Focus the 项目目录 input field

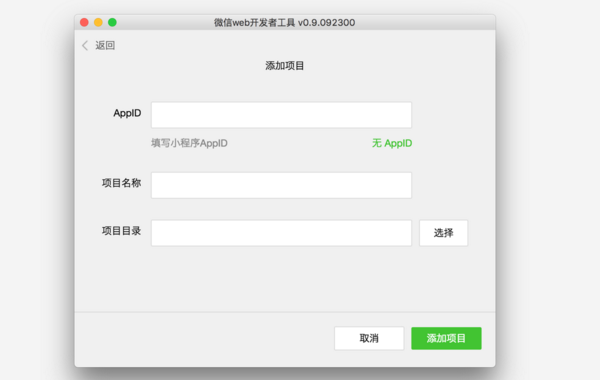pyautogui.click(x=281, y=233)
